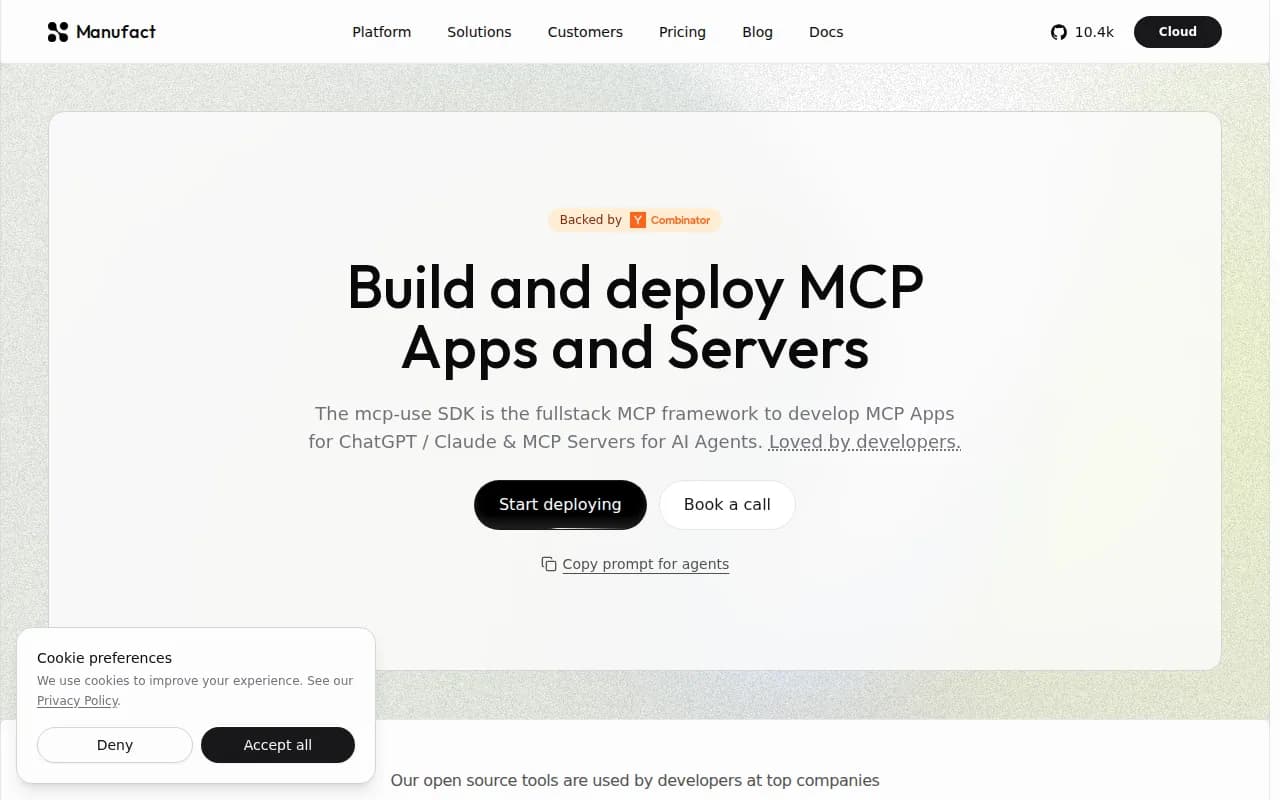
Task: Click the Cookie preferences heading
Action: coord(104,658)
